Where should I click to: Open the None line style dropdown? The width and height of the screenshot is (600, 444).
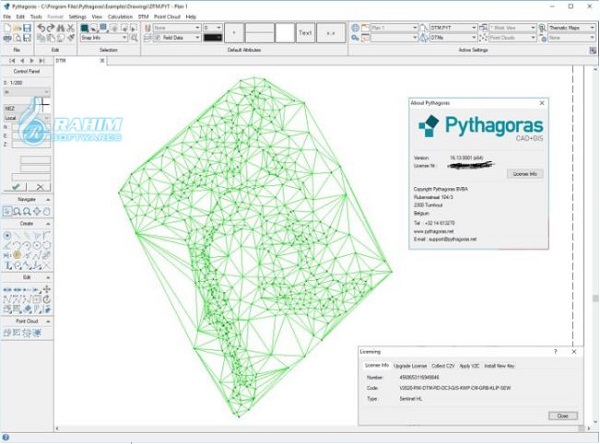pos(177,28)
